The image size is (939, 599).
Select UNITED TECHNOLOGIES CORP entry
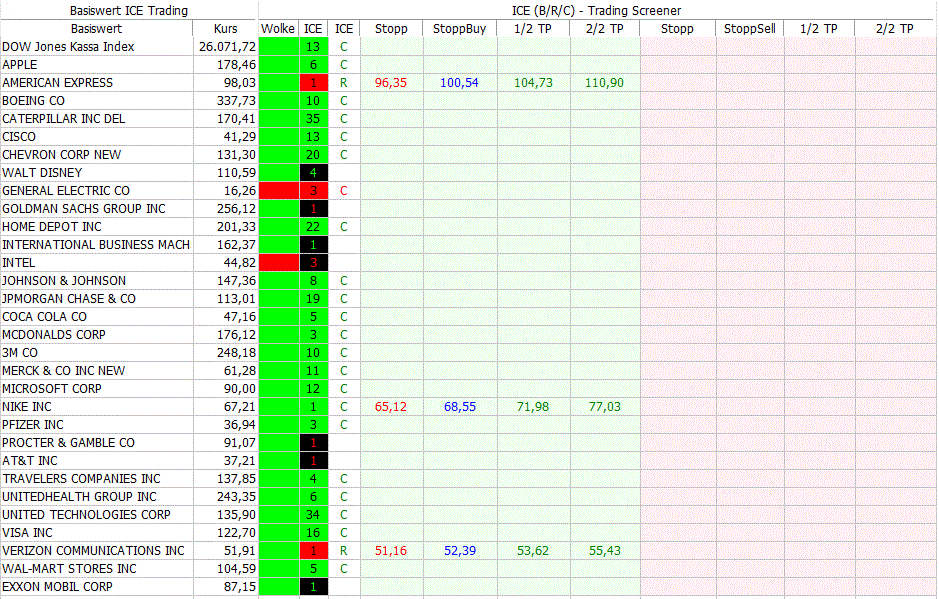click(86, 515)
